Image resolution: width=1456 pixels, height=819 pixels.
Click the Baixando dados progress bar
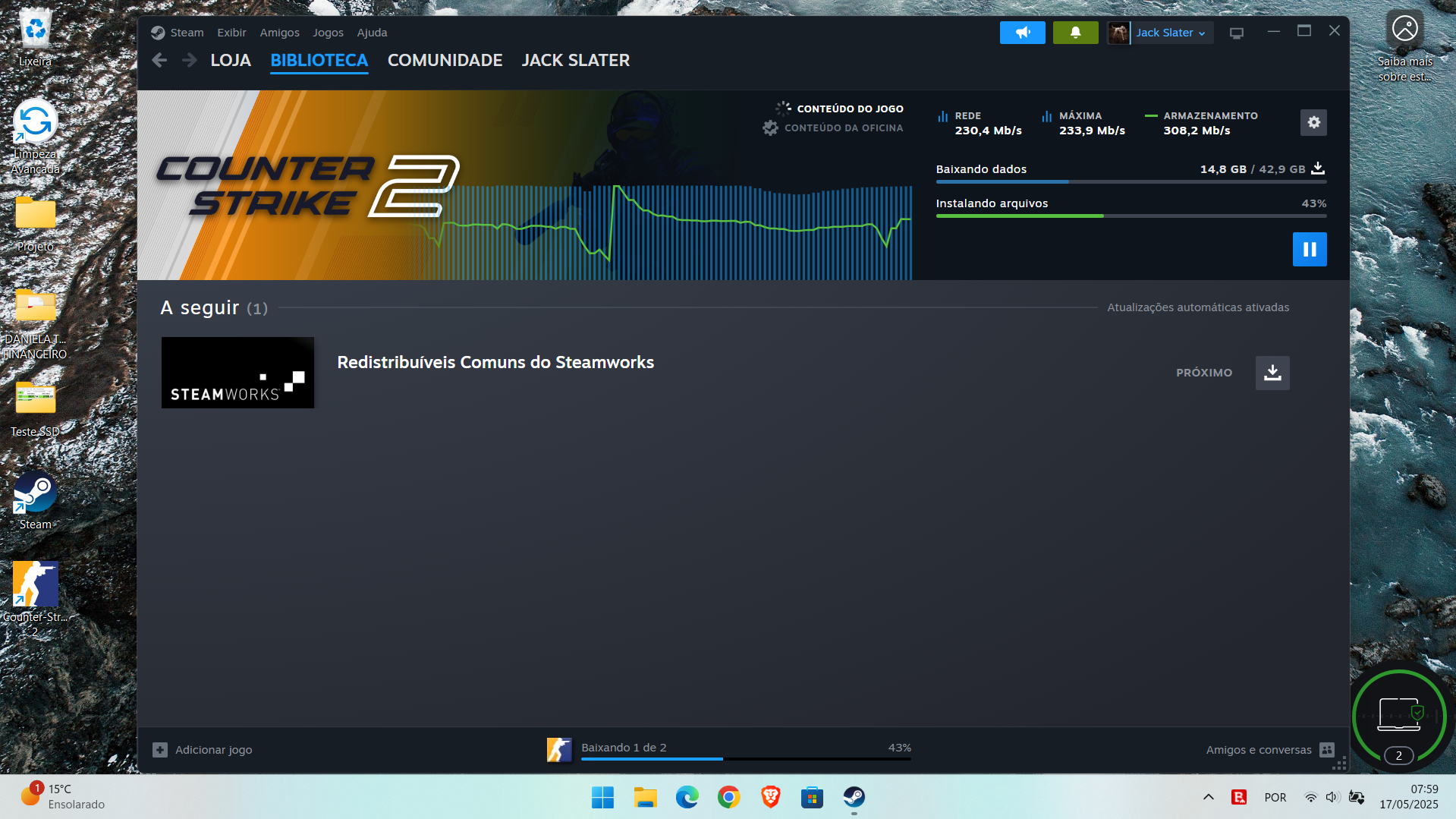[1131, 182]
